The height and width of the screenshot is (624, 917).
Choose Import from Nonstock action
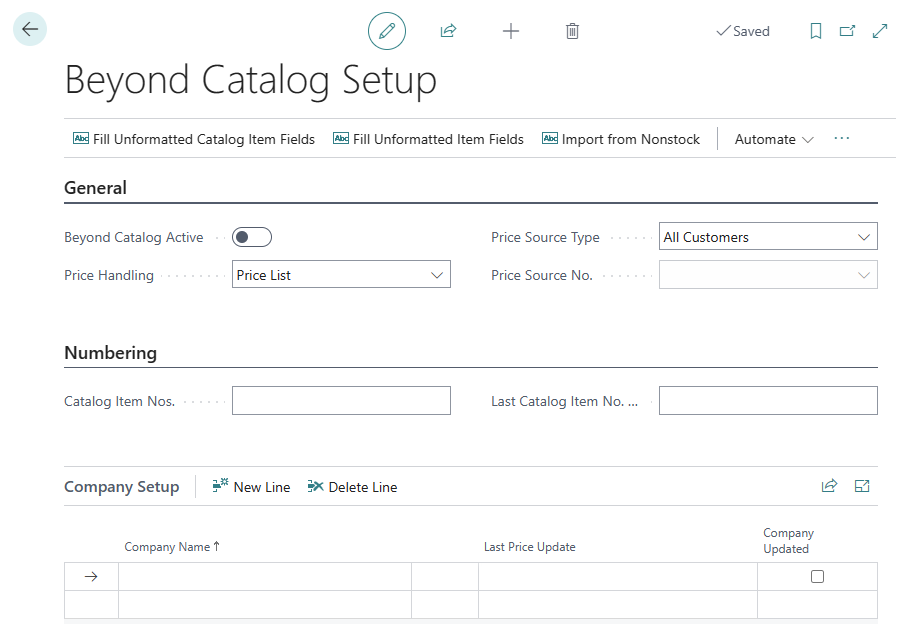621,139
